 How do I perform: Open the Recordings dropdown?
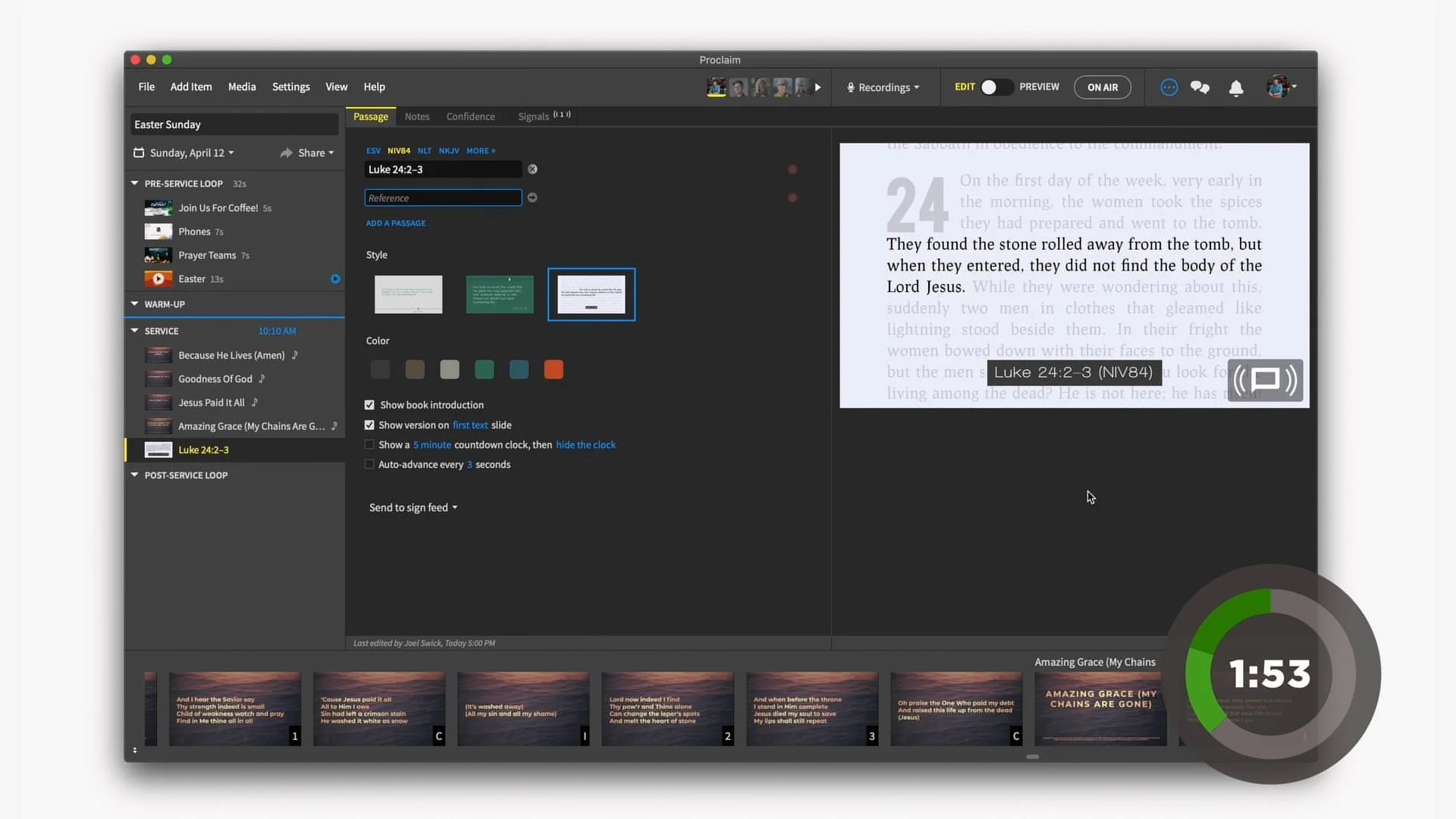coord(883,88)
